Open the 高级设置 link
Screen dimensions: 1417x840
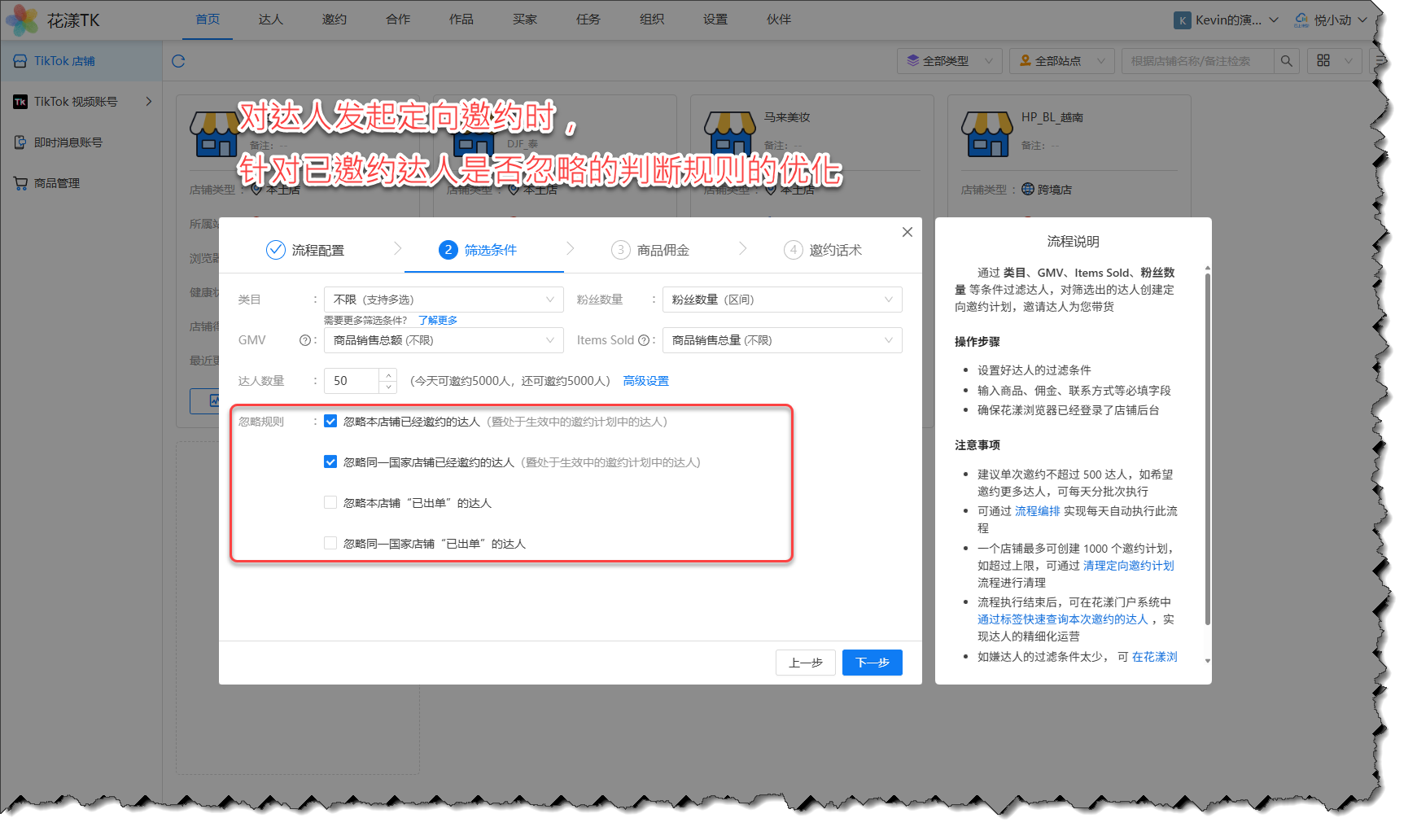coord(645,381)
